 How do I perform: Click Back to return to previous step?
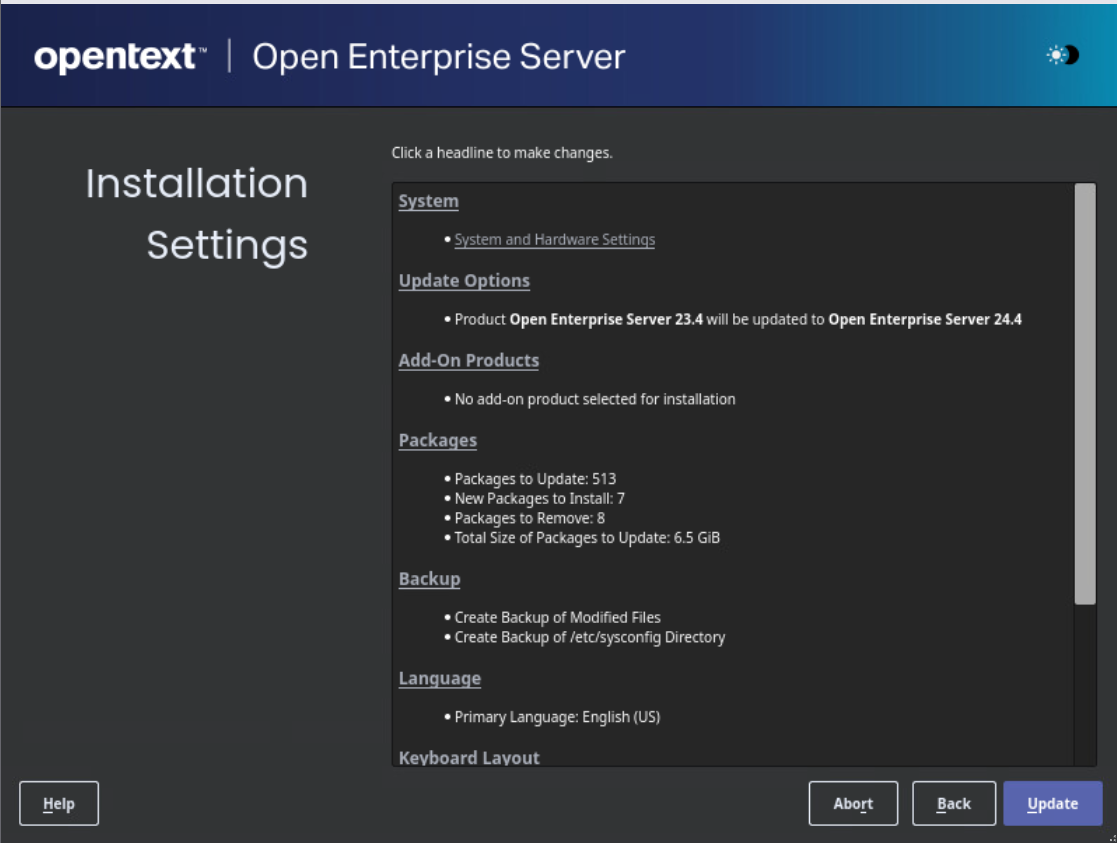[x=953, y=802]
